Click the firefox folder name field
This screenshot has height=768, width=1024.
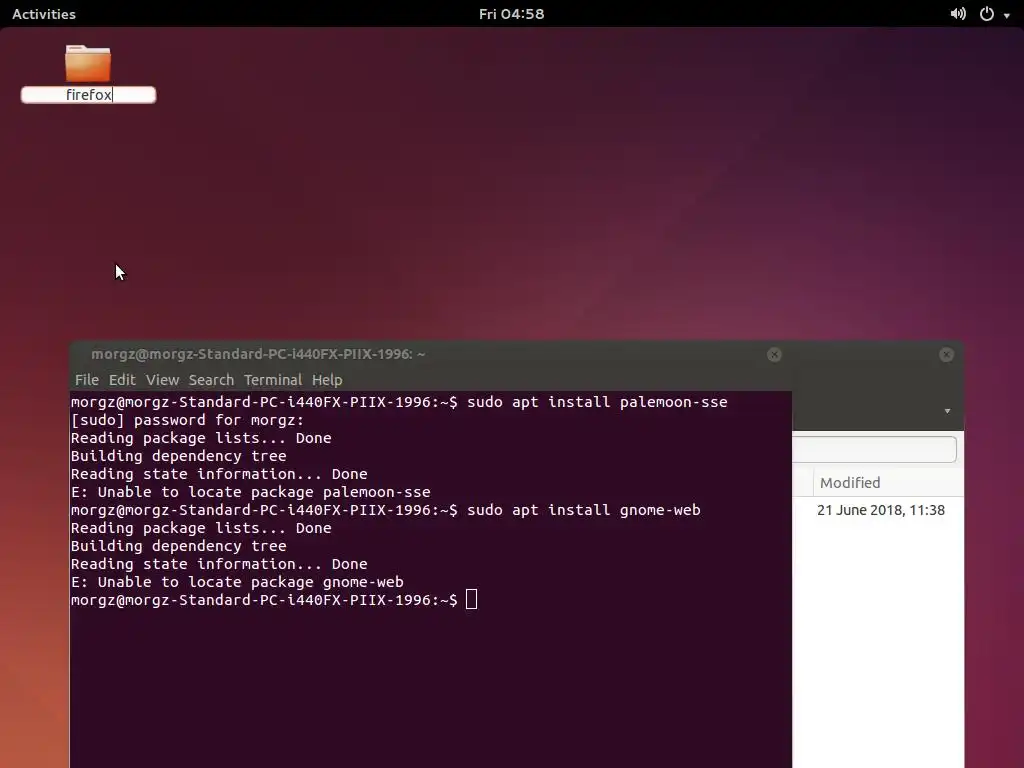[x=88, y=95]
